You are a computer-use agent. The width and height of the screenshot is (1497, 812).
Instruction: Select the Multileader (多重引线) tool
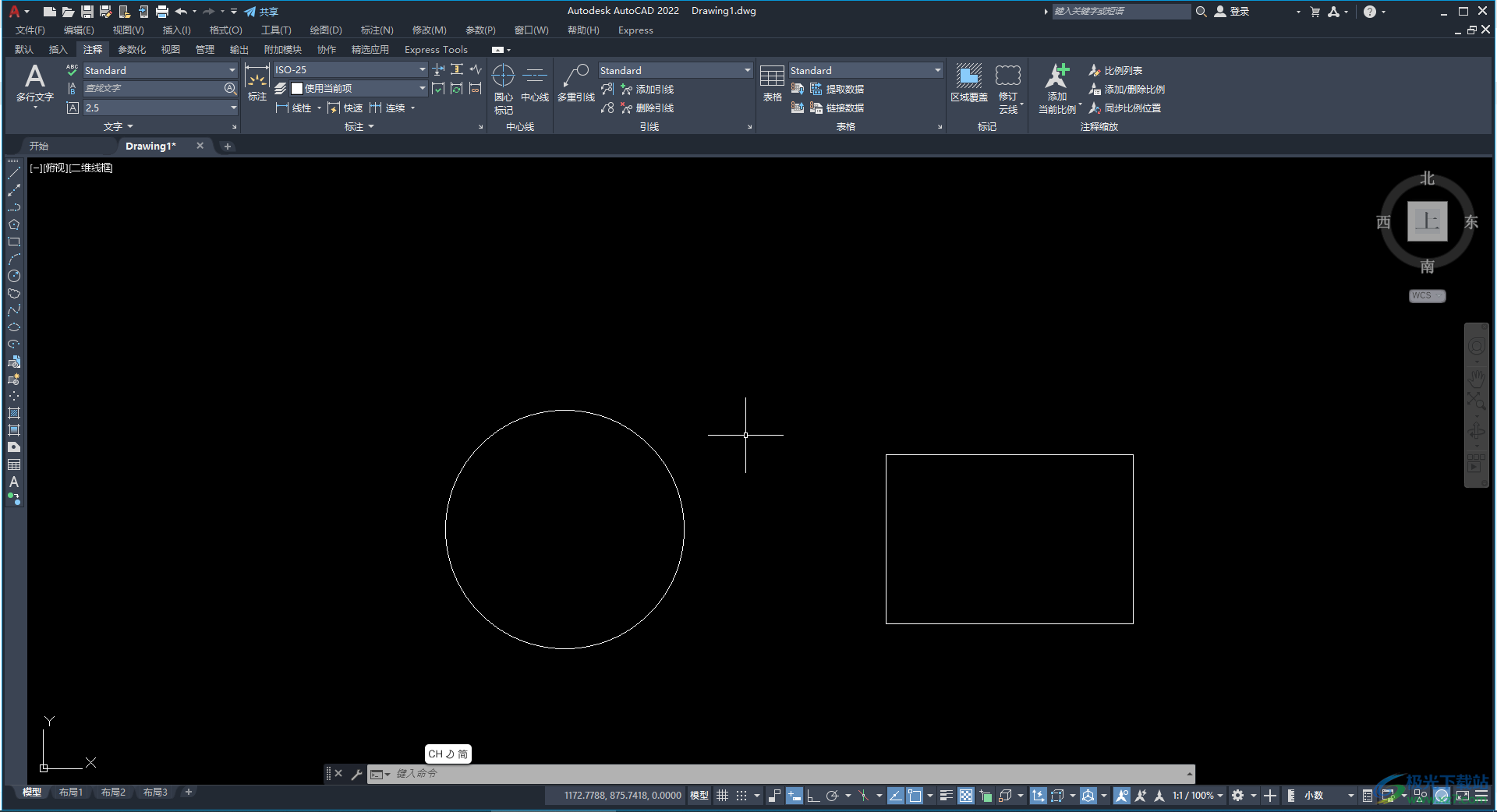[x=576, y=83]
